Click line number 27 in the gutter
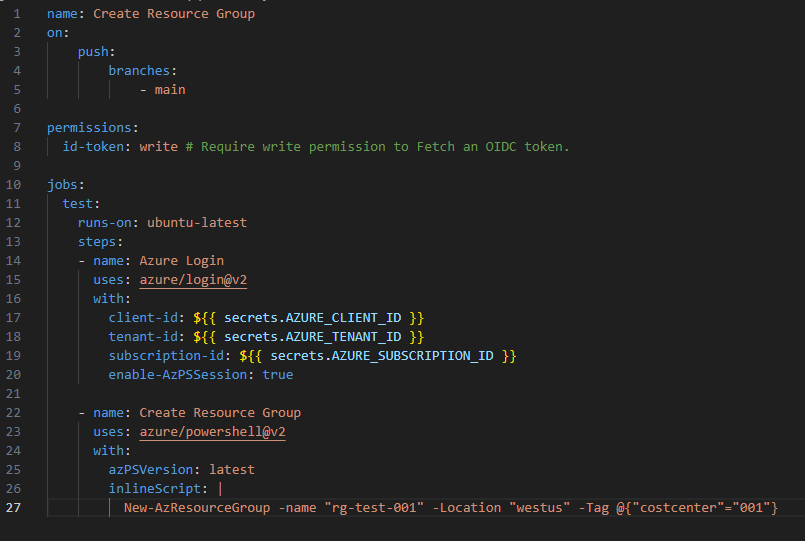This screenshot has height=541, width=805. point(13,508)
